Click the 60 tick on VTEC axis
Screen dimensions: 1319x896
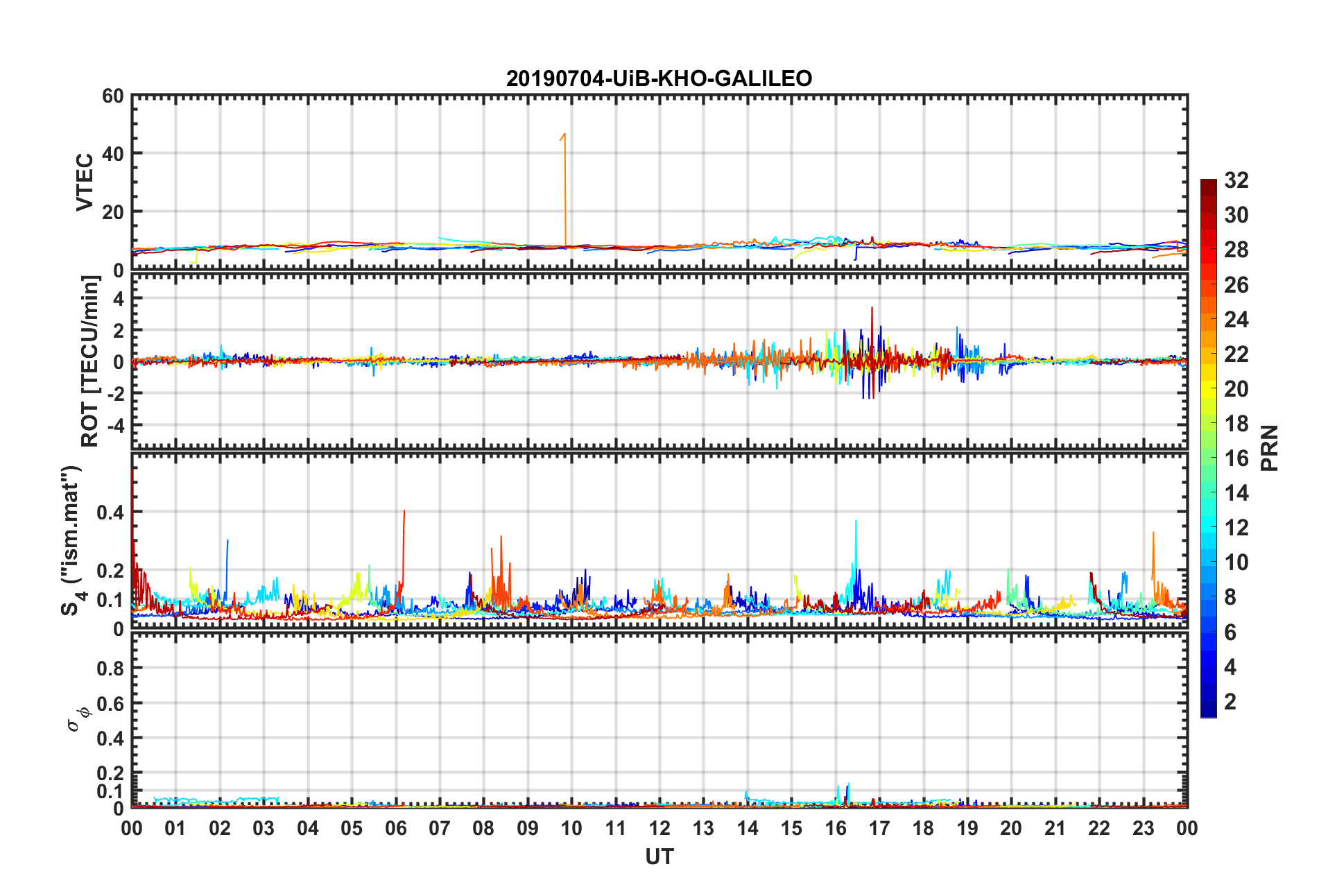click(x=113, y=96)
